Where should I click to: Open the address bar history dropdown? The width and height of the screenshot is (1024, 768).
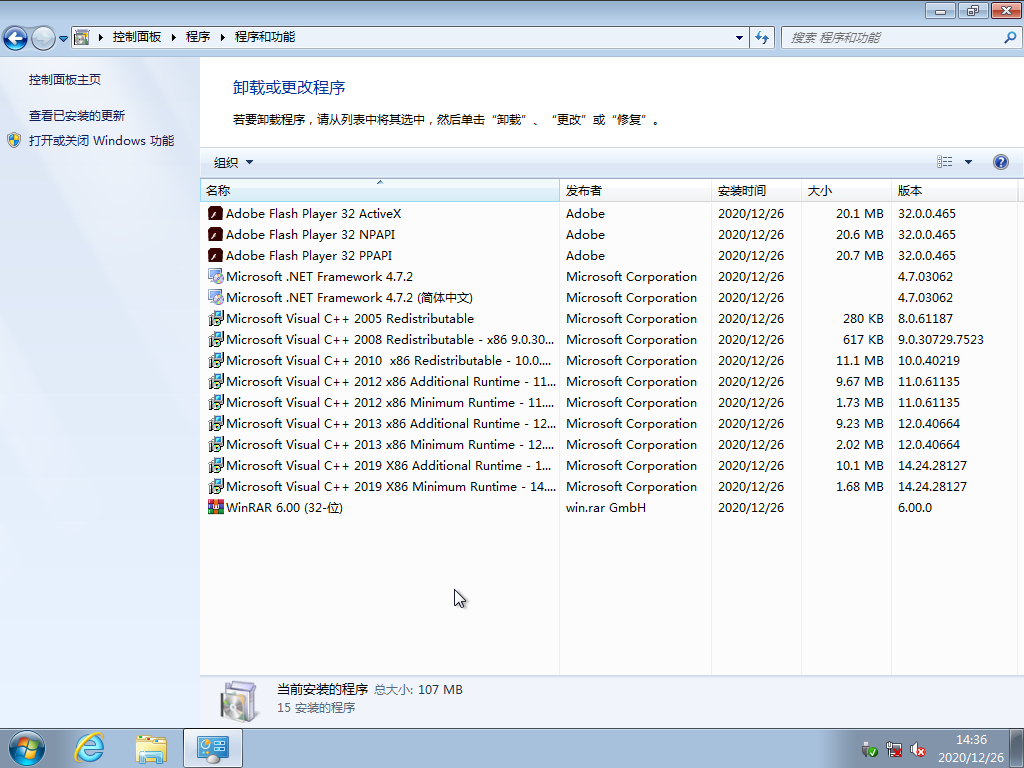click(x=739, y=37)
